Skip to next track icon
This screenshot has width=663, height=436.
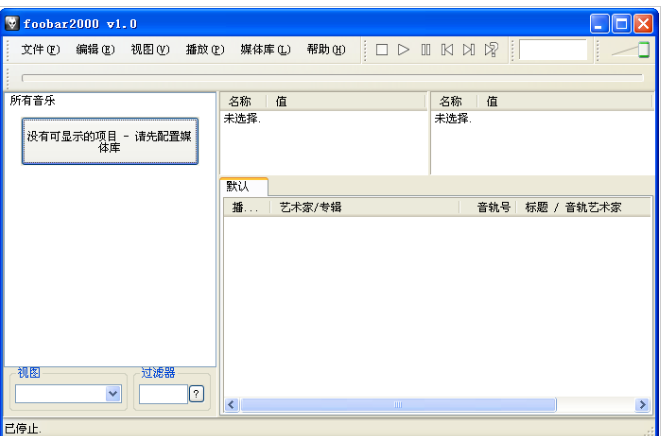468,50
